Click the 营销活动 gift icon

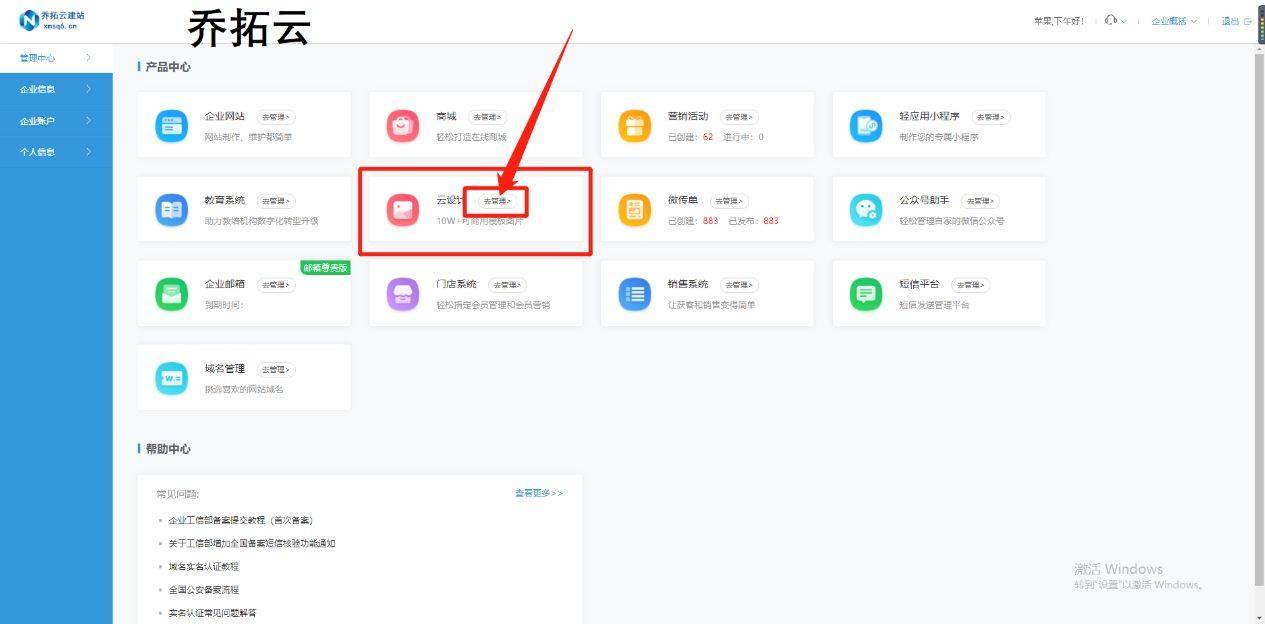point(634,126)
